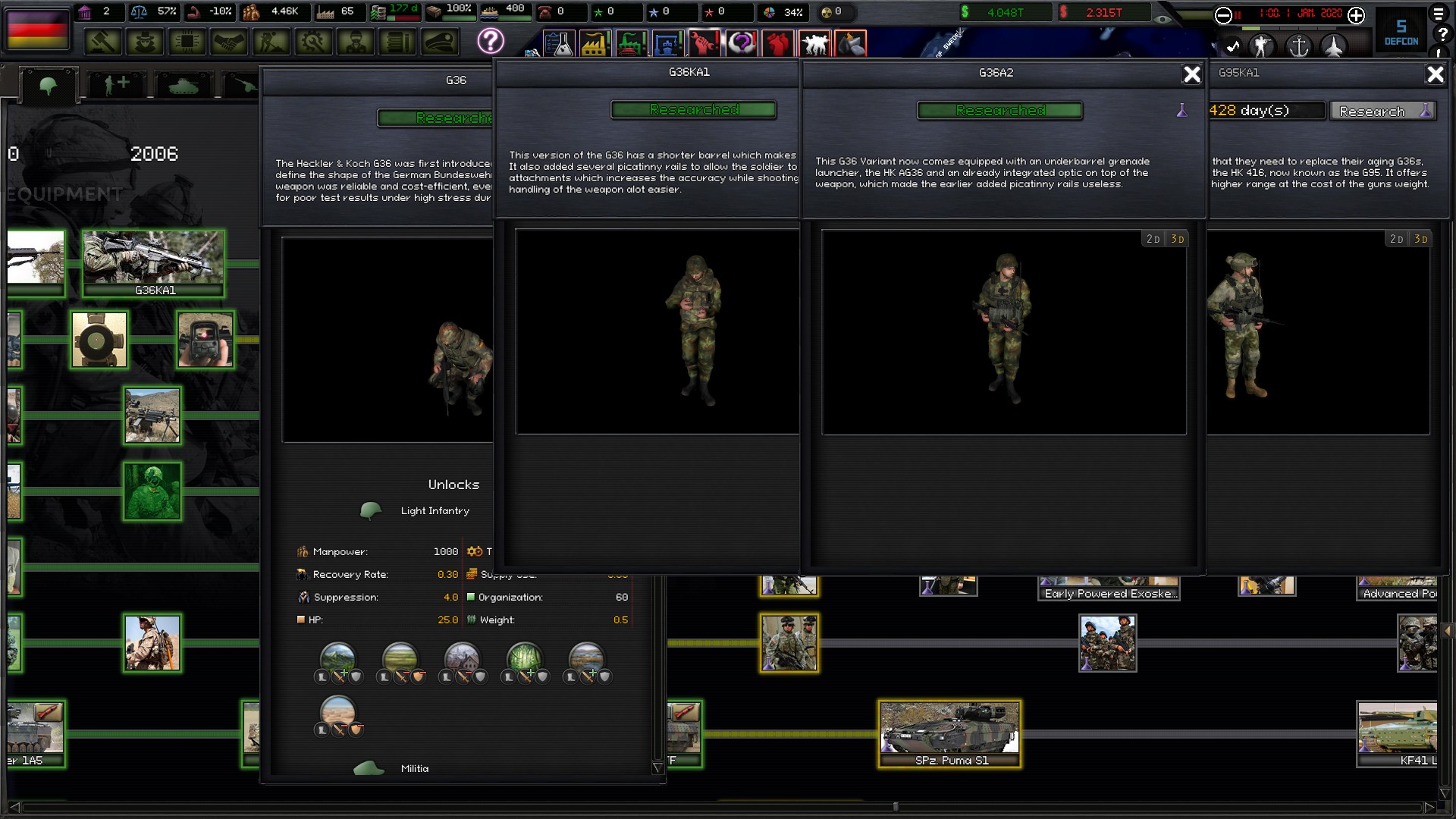Screen dimensions: 1456x819
Task: Click the pink question mark help icon
Action: coord(491,41)
